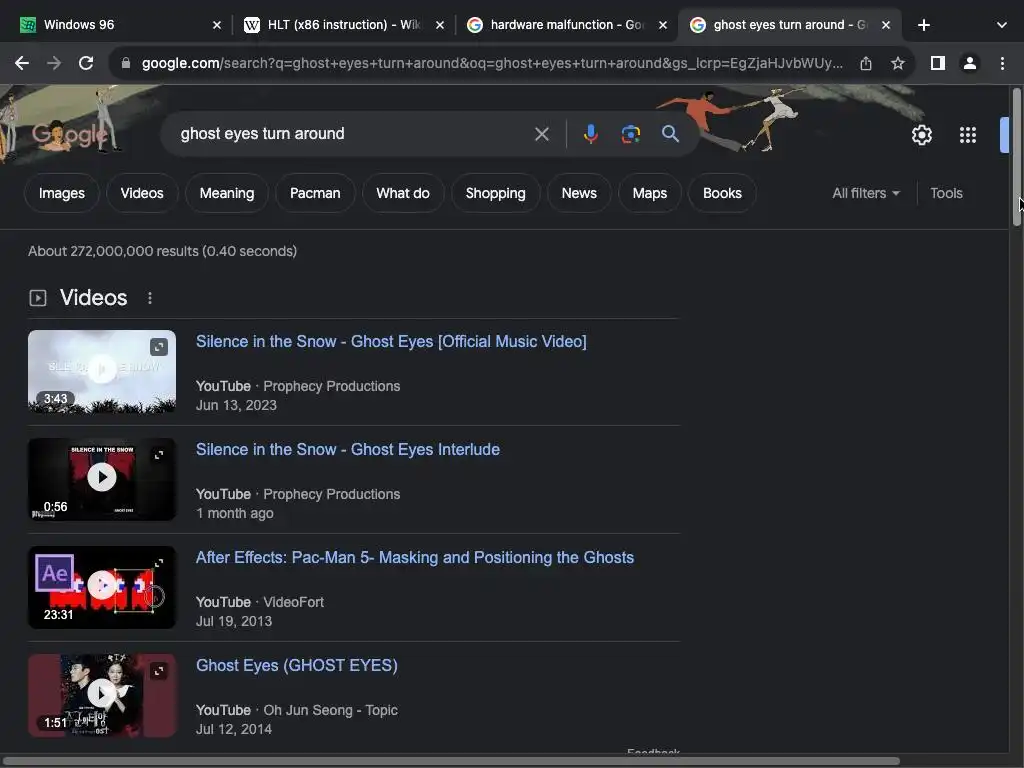Filter results by Images
1024x768 pixels.
[61, 193]
